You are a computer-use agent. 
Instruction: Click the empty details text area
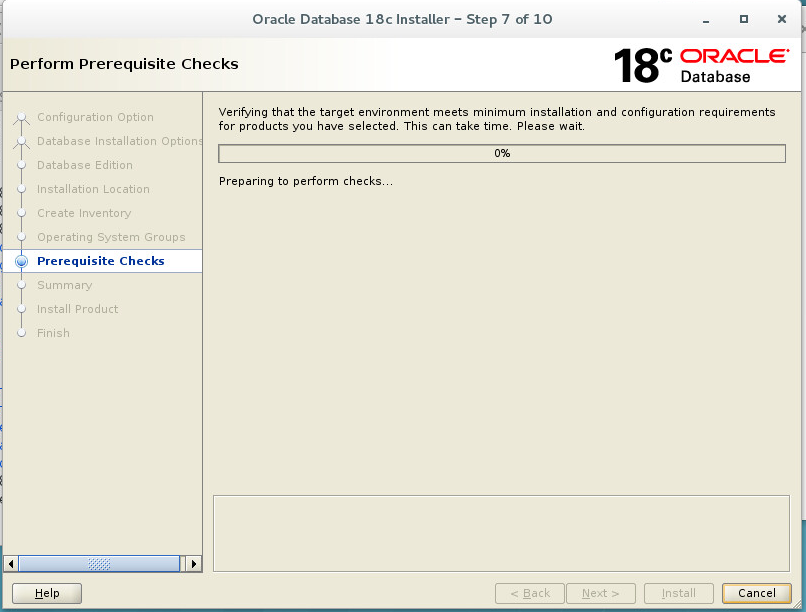pos(501,533)
